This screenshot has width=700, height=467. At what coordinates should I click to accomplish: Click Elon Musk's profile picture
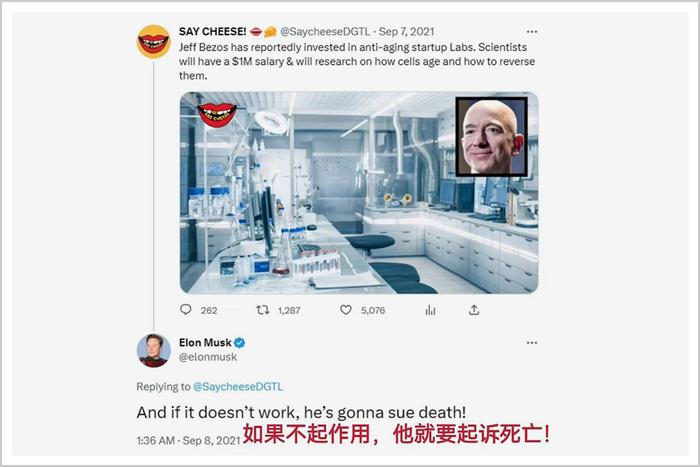(x=154, y=350)
